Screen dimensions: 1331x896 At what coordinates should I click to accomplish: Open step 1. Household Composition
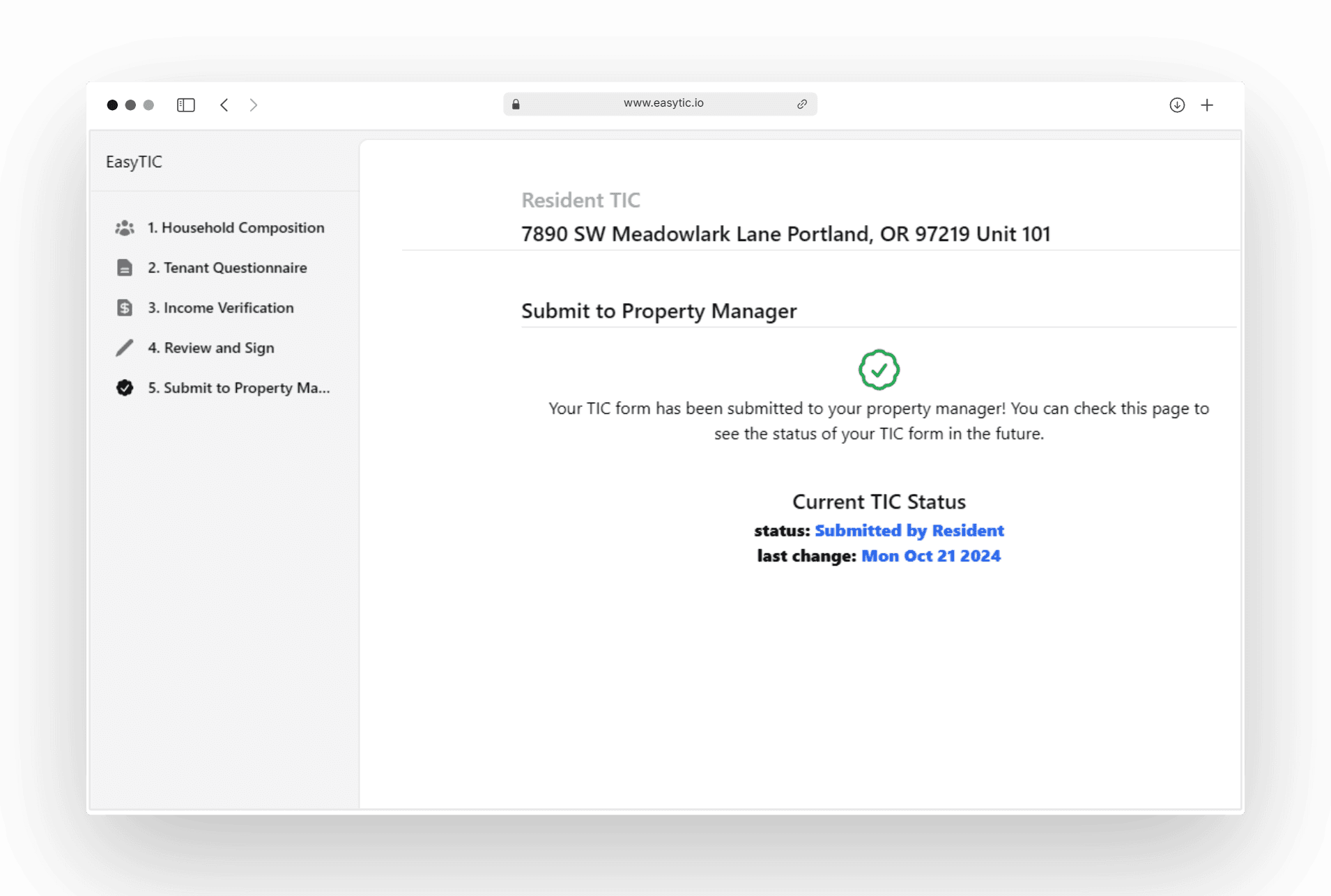pyautogui.click(x=236, y=228)
